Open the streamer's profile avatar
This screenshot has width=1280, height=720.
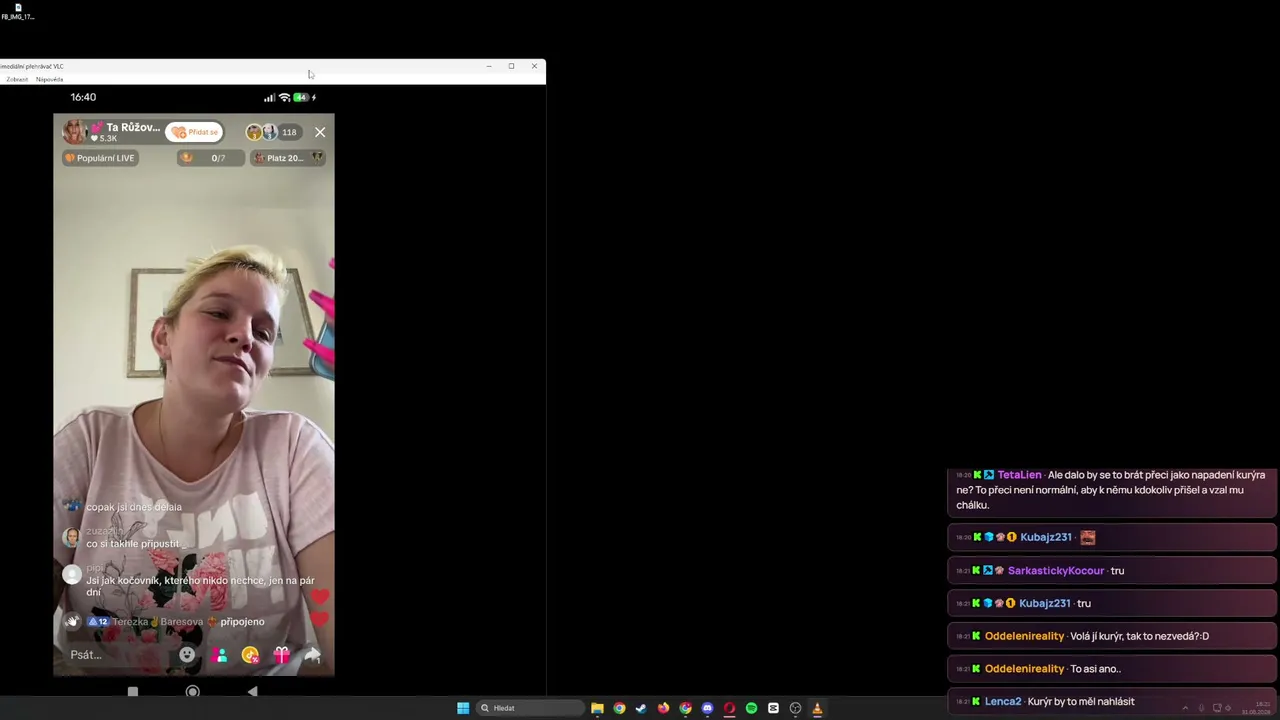75,132
